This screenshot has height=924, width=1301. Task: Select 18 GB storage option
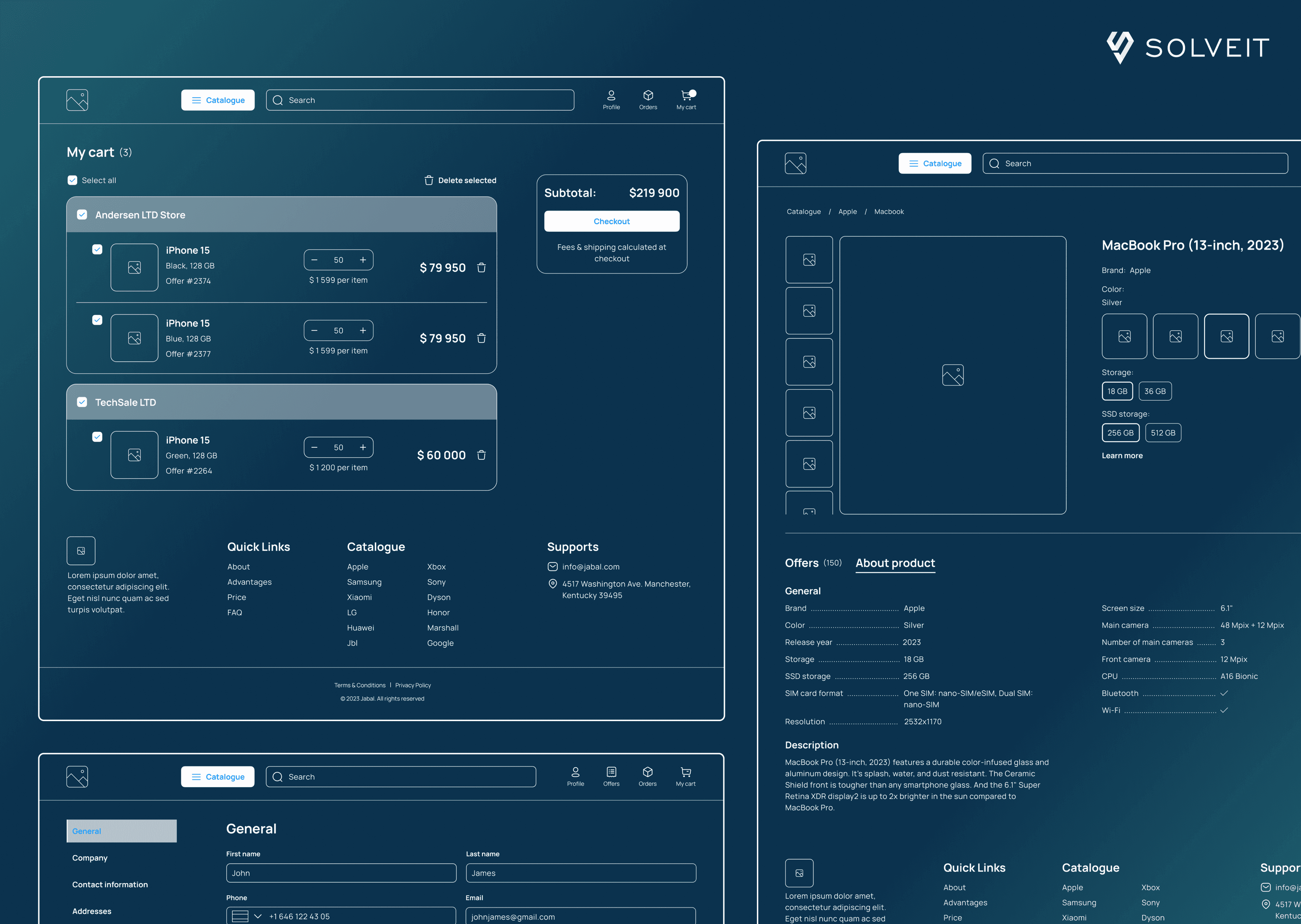[x=1117, y=392]
